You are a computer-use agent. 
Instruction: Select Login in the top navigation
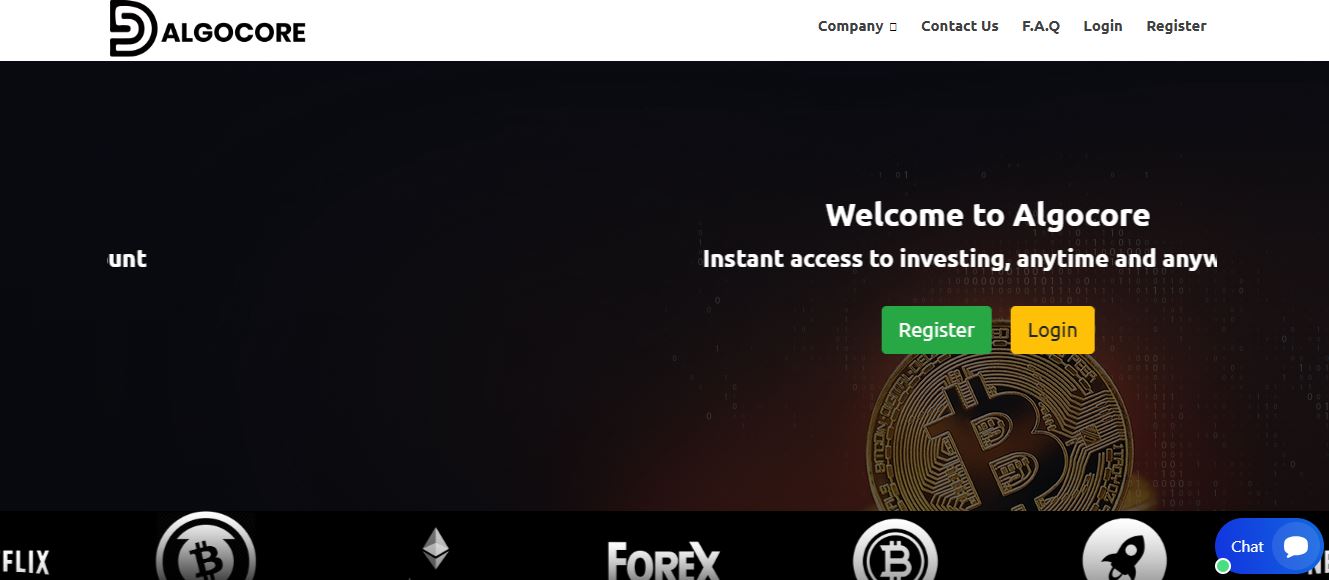coord(1103,26)
